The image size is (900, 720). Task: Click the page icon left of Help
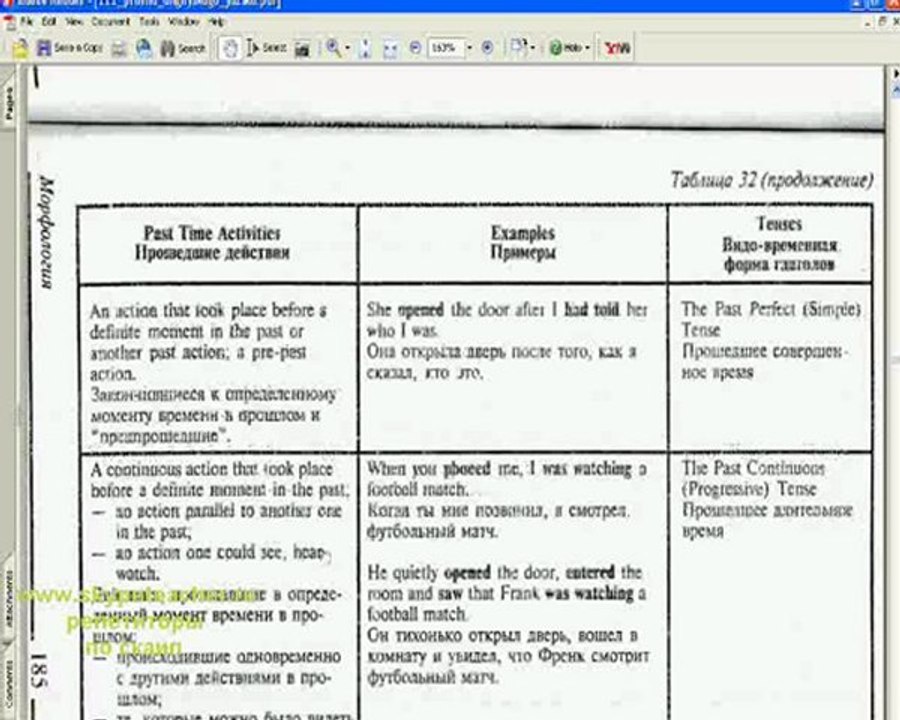[x=518, y=47]
